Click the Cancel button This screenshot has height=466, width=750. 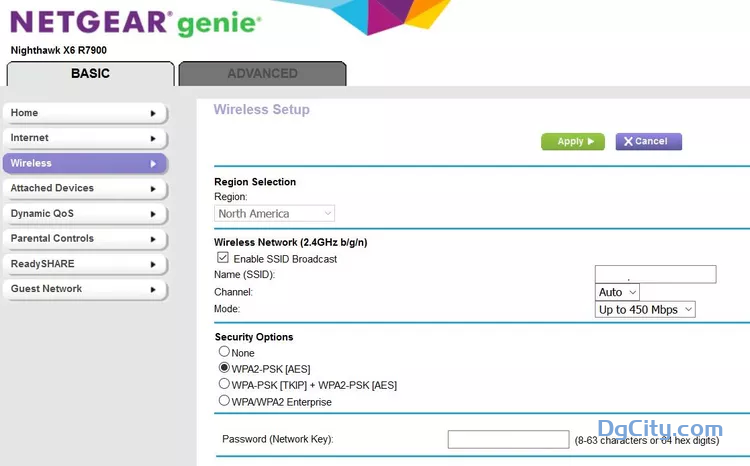[648, 141]
